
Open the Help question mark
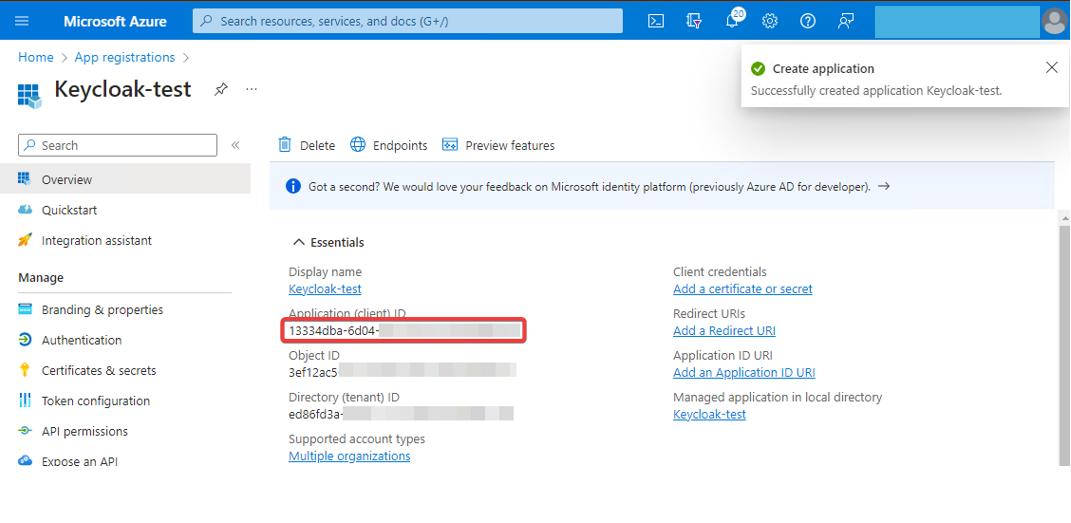808,20
